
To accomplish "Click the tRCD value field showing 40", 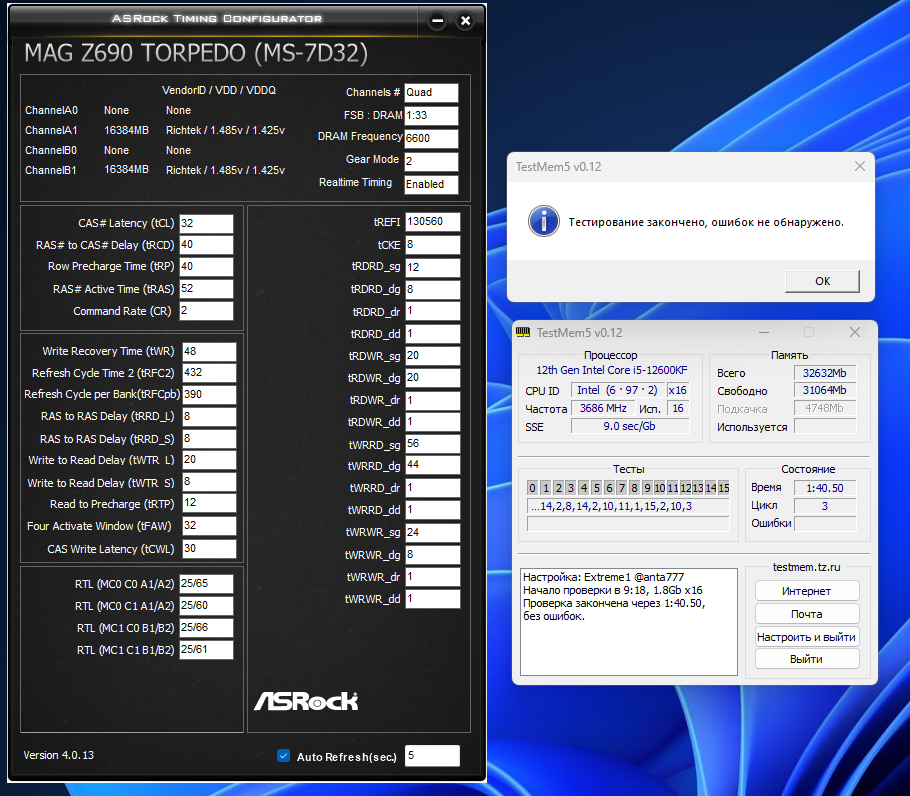I will coord(206,245).
